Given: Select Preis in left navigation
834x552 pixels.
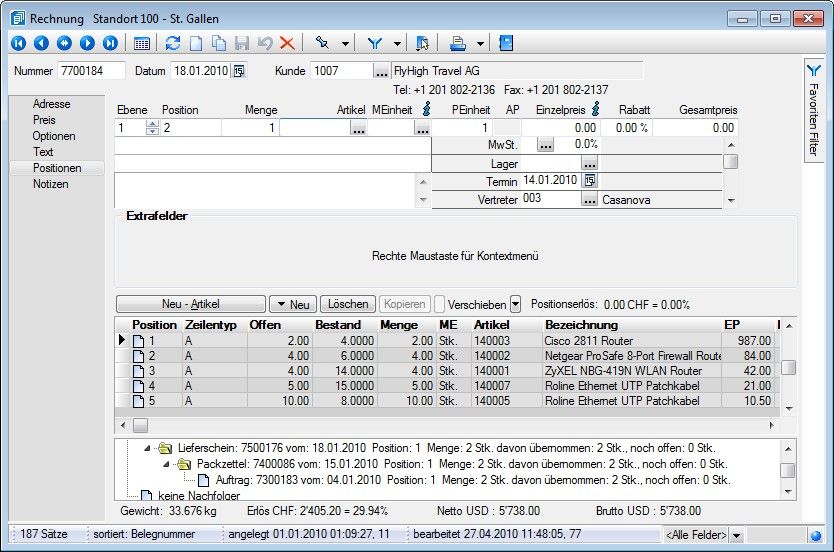Looking at the screenshot, I should click(44, 120).
